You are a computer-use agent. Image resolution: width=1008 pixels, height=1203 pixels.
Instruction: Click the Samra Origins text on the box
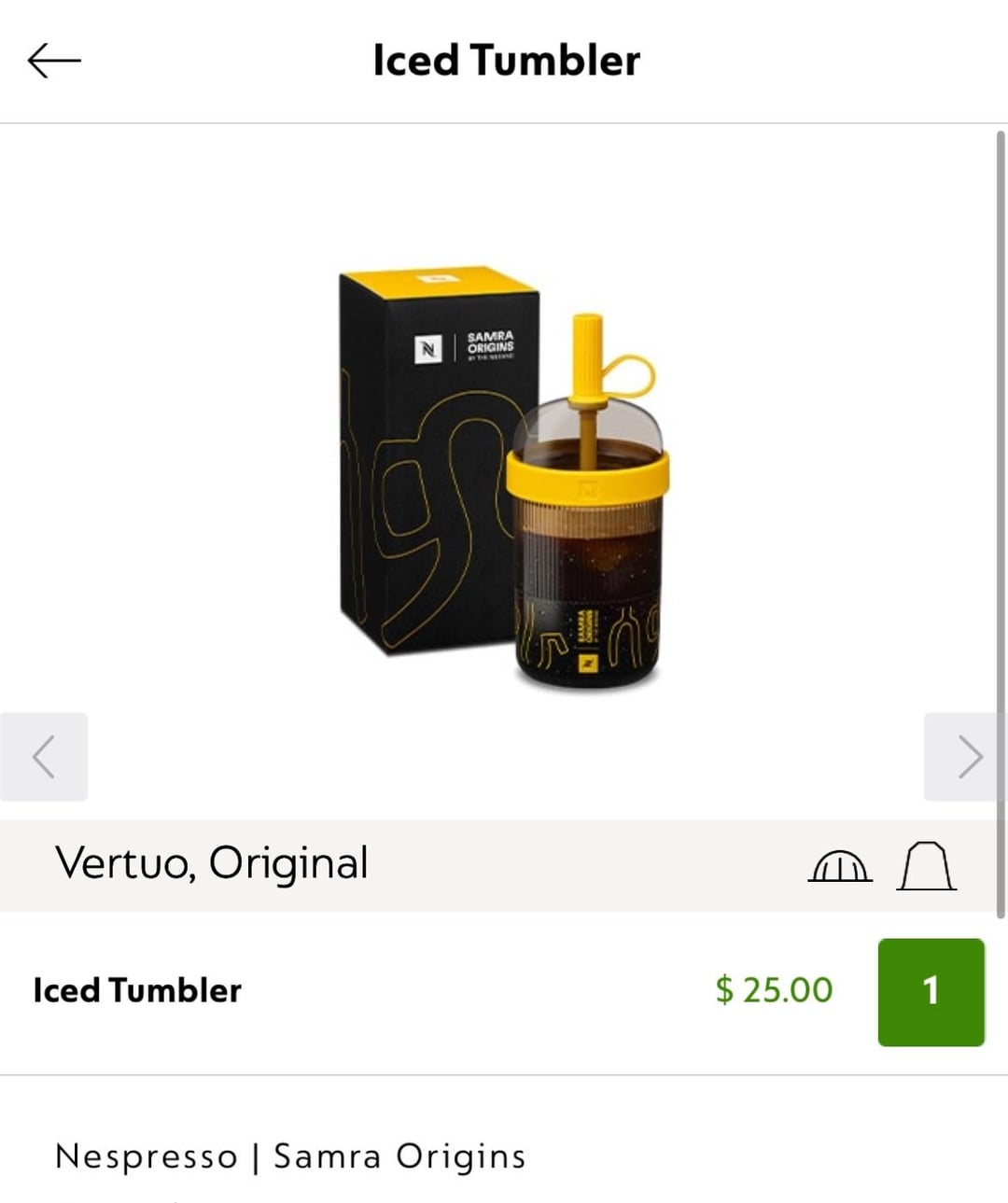coord(490,343)
